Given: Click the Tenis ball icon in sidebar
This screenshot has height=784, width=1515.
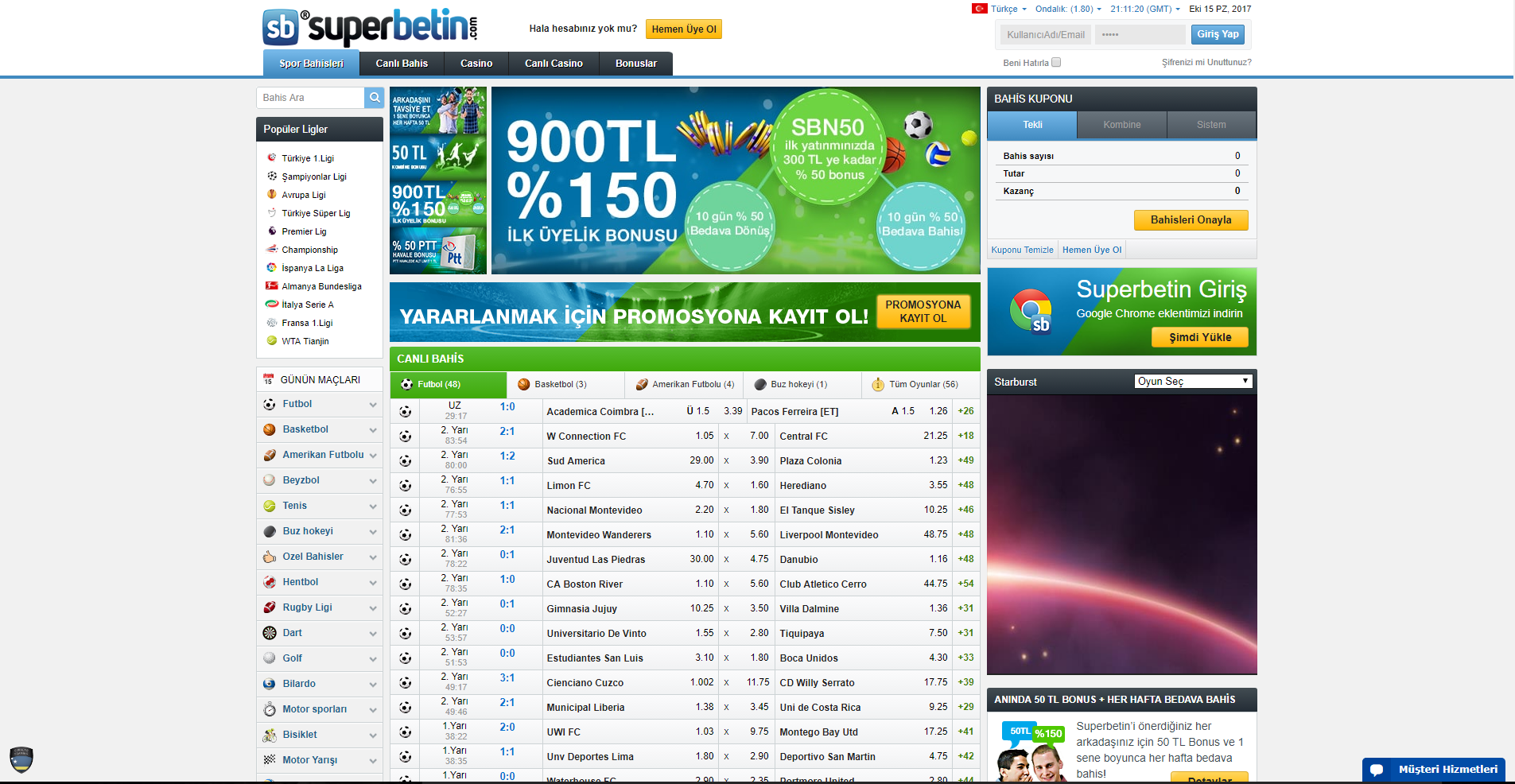Looking at the screenshot, I should tap(270, 506).
